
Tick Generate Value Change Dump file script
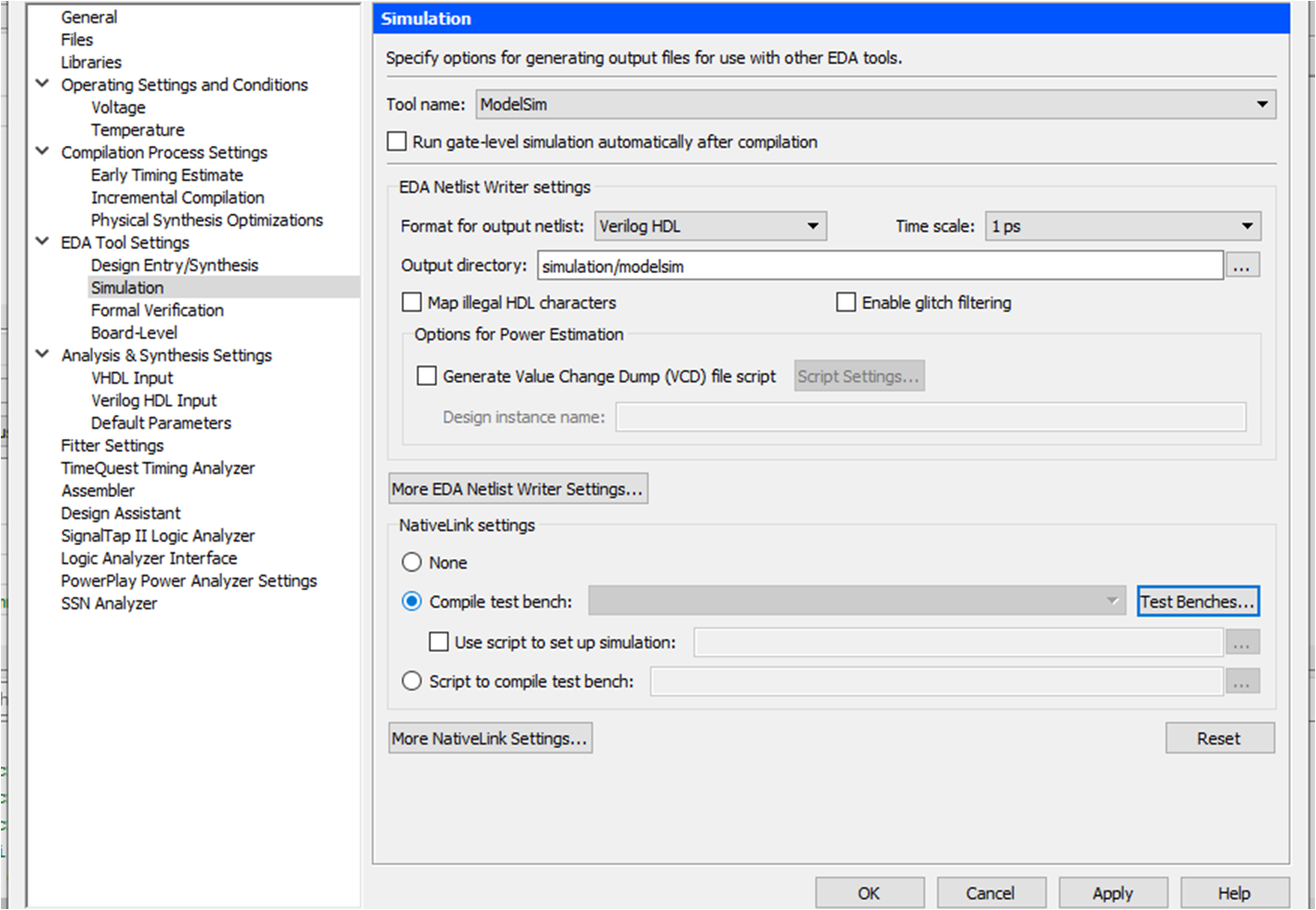427,376
